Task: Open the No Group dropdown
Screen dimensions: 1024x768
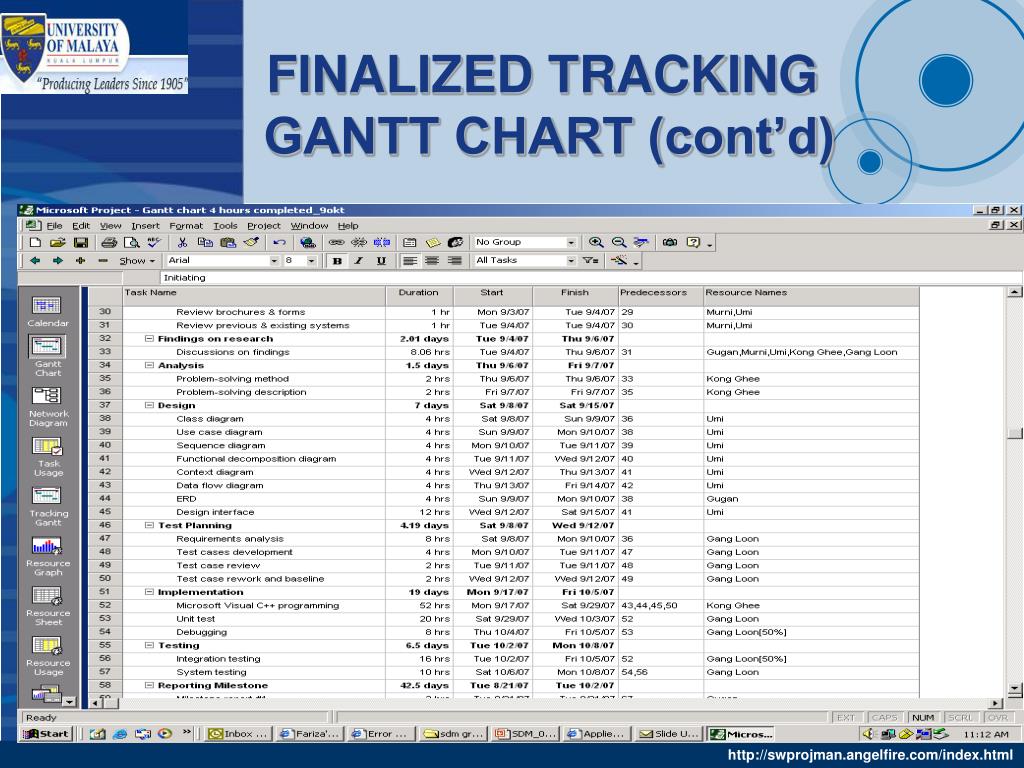Action: [x=571, y=242]
